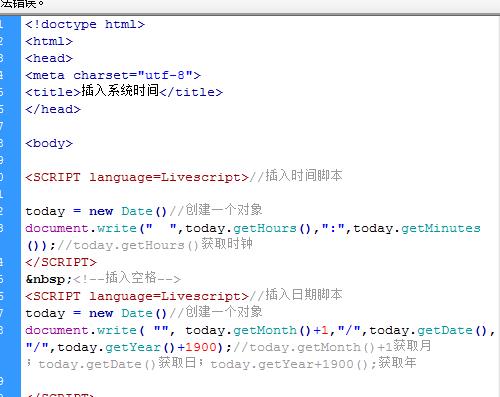Click the <!doctype html> declaration line
The image size is (500, 397).
click(x=85, y=24)
